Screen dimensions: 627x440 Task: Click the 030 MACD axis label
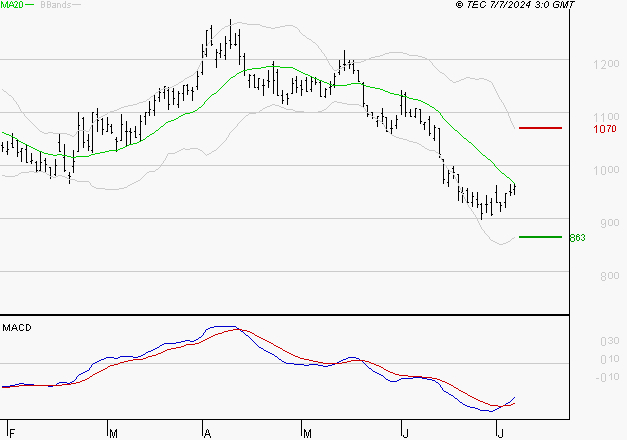click(610, 341)
